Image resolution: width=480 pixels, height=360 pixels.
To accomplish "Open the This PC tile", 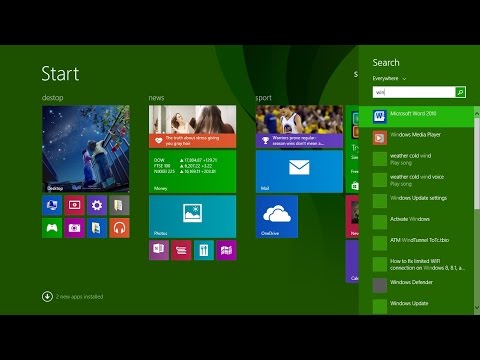I will click(x=52, y=205).
